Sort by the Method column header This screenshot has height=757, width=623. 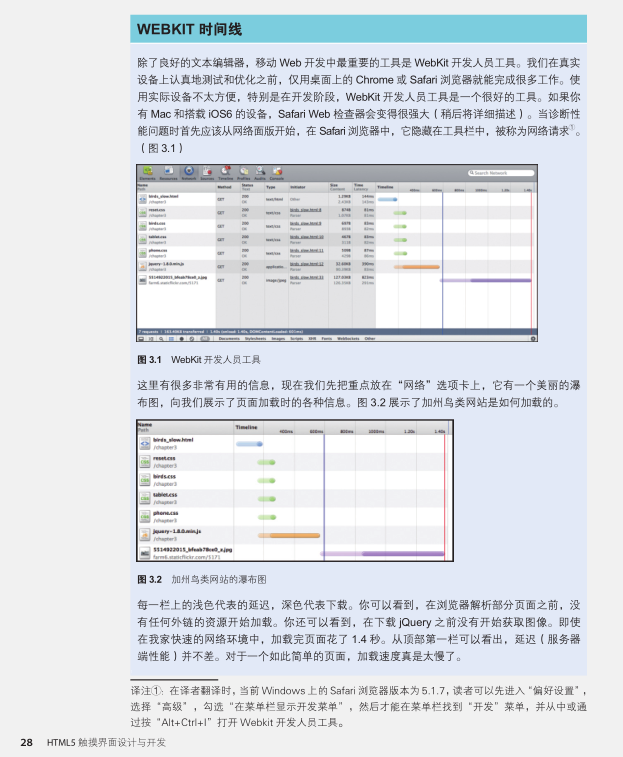click(x=228, y=187)
